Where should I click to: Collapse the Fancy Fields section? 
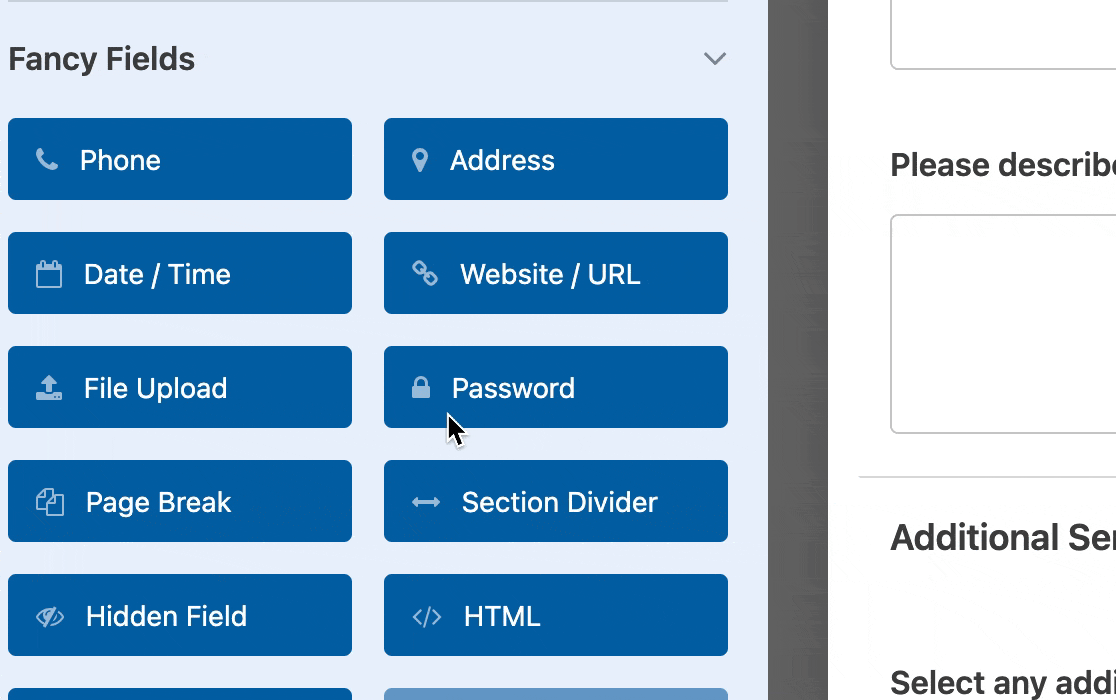click(714, 59)
